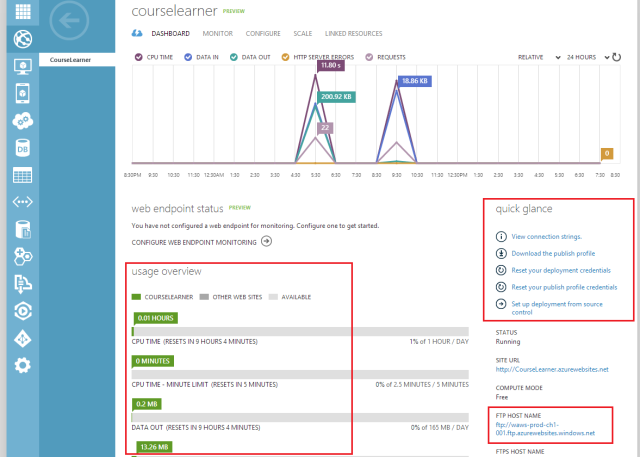Click the courselearner page title
640x457 pixels.
(174, 11)
